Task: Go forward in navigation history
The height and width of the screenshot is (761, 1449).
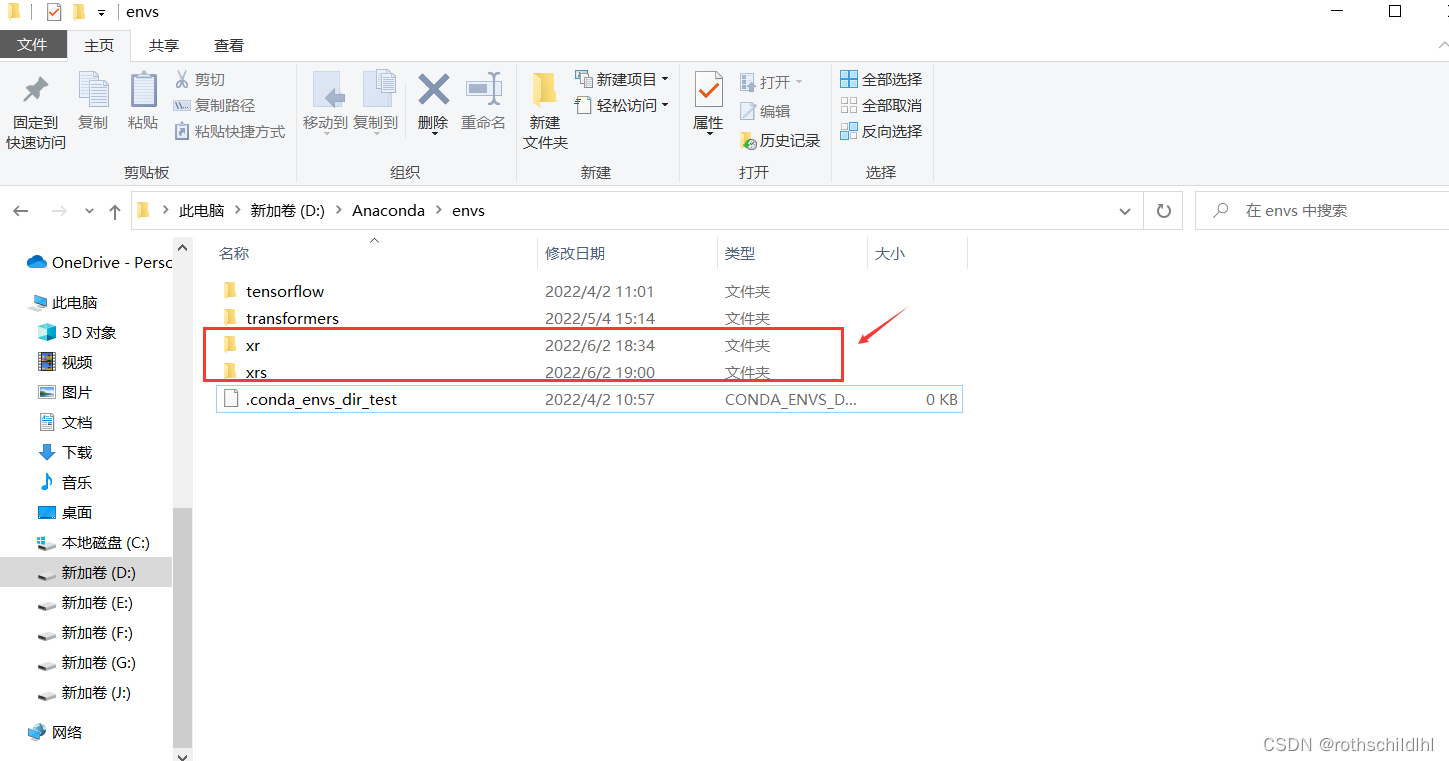Action: [x=59, y=211]
